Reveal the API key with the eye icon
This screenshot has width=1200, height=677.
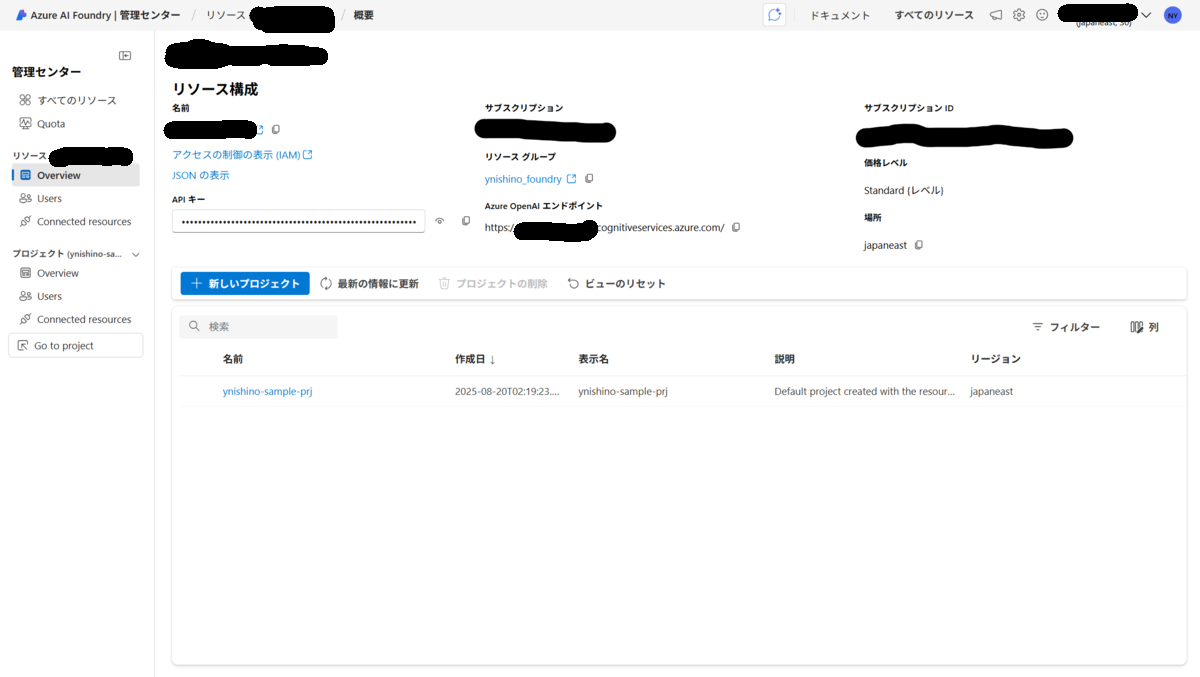click(439, 221)
